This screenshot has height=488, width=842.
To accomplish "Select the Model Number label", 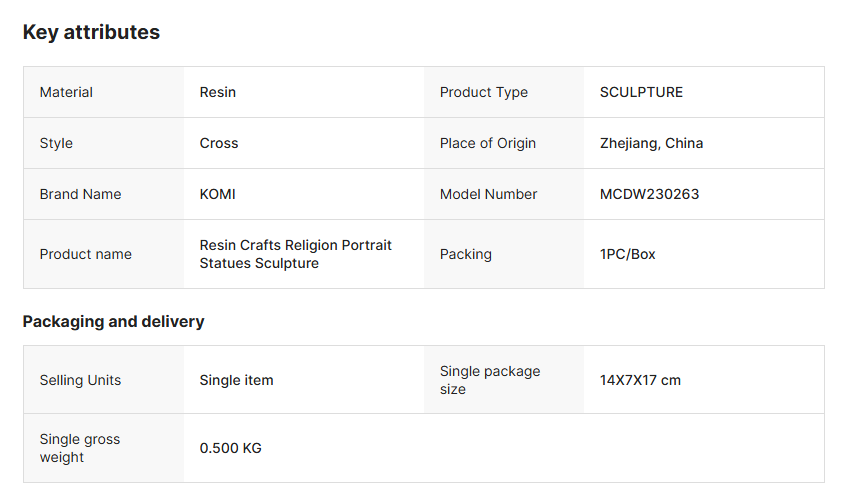I will (489, 194).
